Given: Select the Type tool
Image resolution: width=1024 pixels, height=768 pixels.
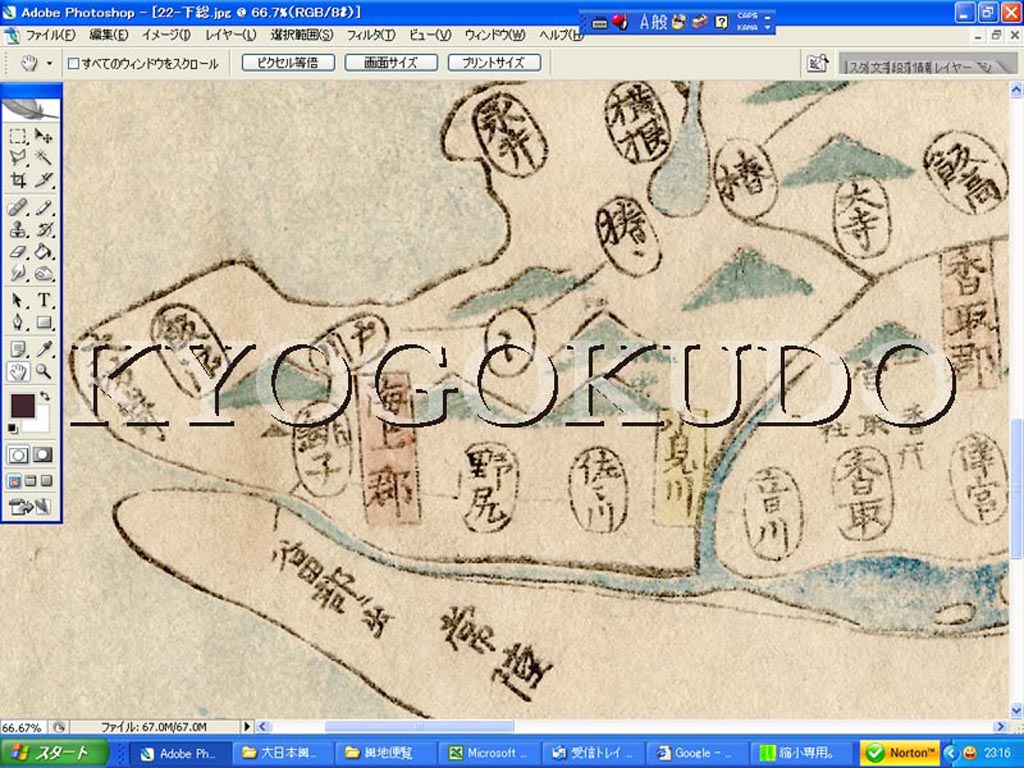Looking at the screenshot, I should tap(43, 301).
